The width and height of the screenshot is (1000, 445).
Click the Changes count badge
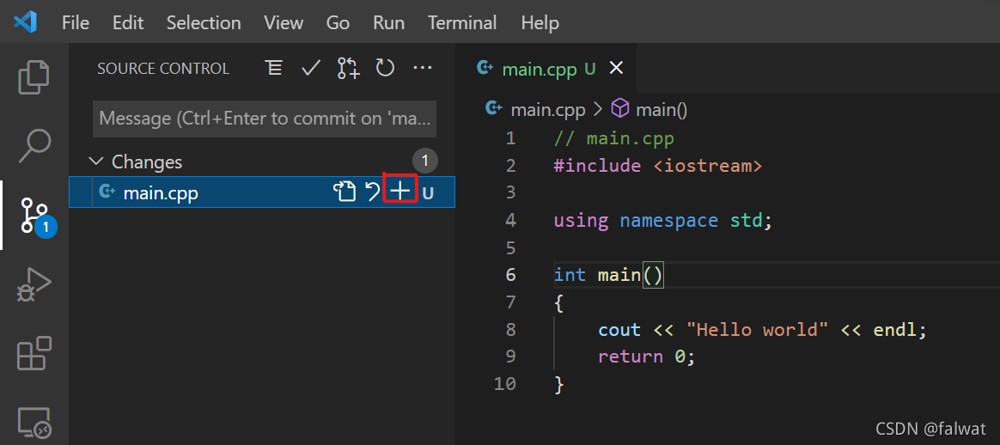click(425, 161)
